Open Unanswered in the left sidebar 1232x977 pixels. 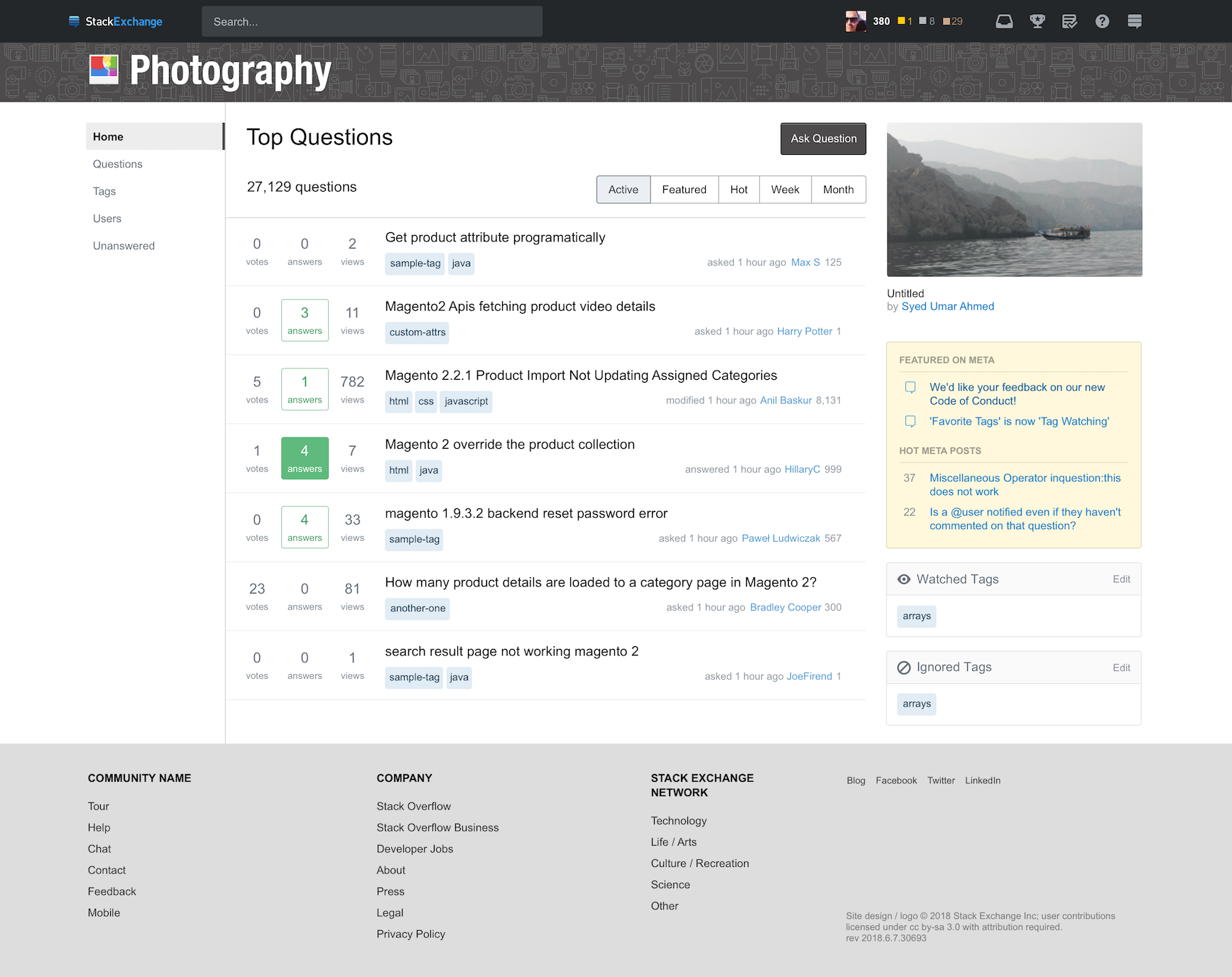tap(124, 246)
